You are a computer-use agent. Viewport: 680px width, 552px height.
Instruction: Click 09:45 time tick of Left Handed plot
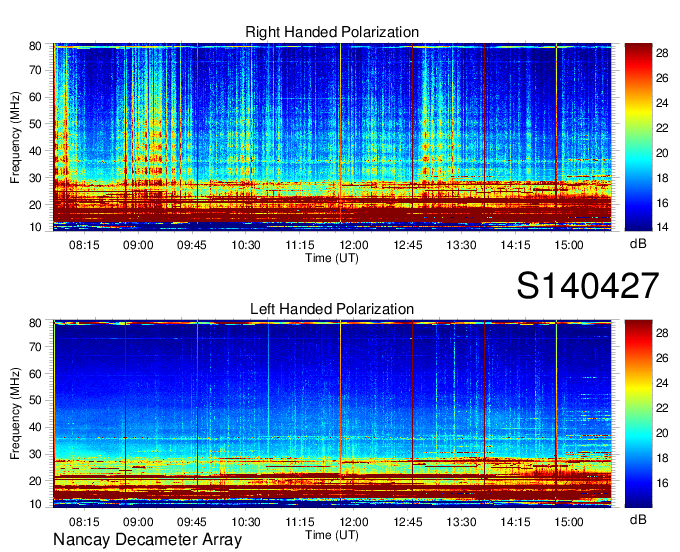[192, 522]
